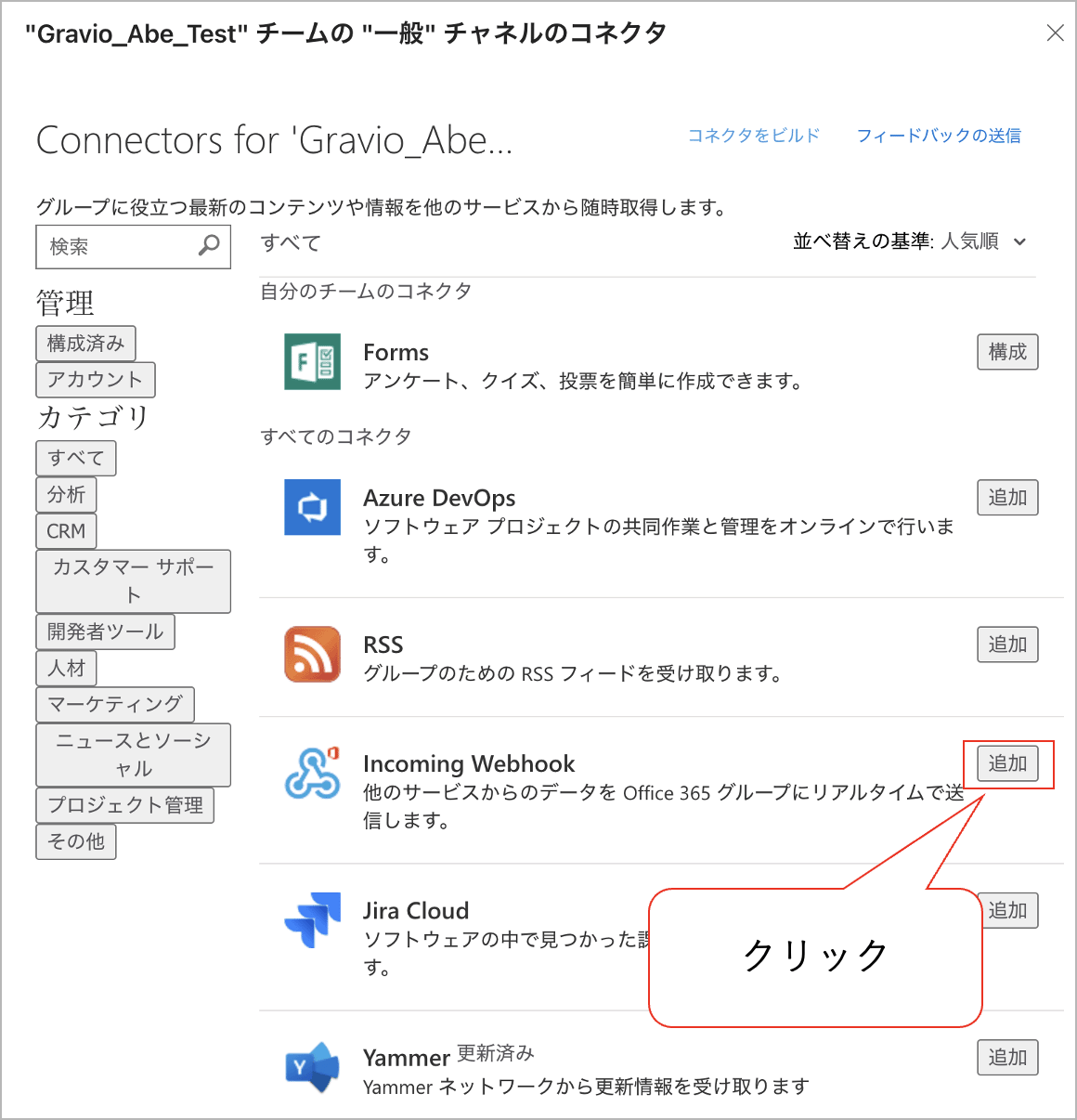Screen dimensions: 1077x1120
Task: Select the ニュースとソーシャル category
Action: tap(134, 755)
